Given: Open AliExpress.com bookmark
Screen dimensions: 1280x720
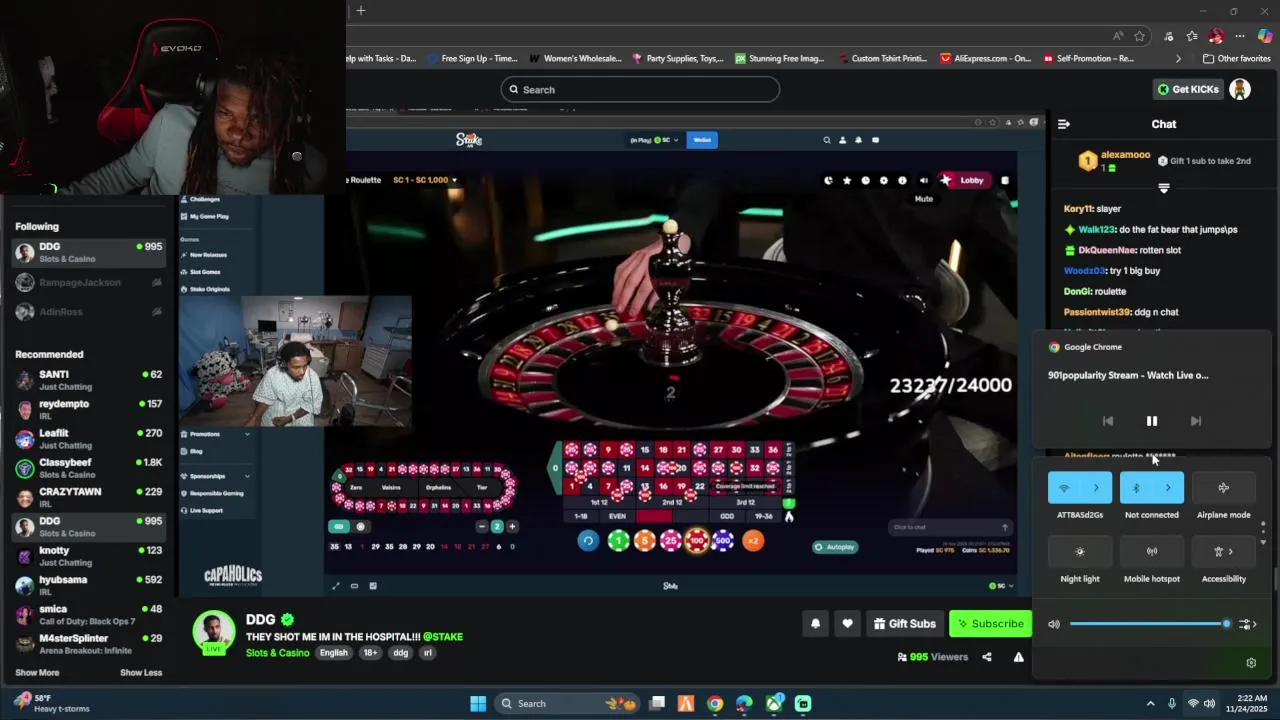Looking at the screenshot, I should 985,59.
